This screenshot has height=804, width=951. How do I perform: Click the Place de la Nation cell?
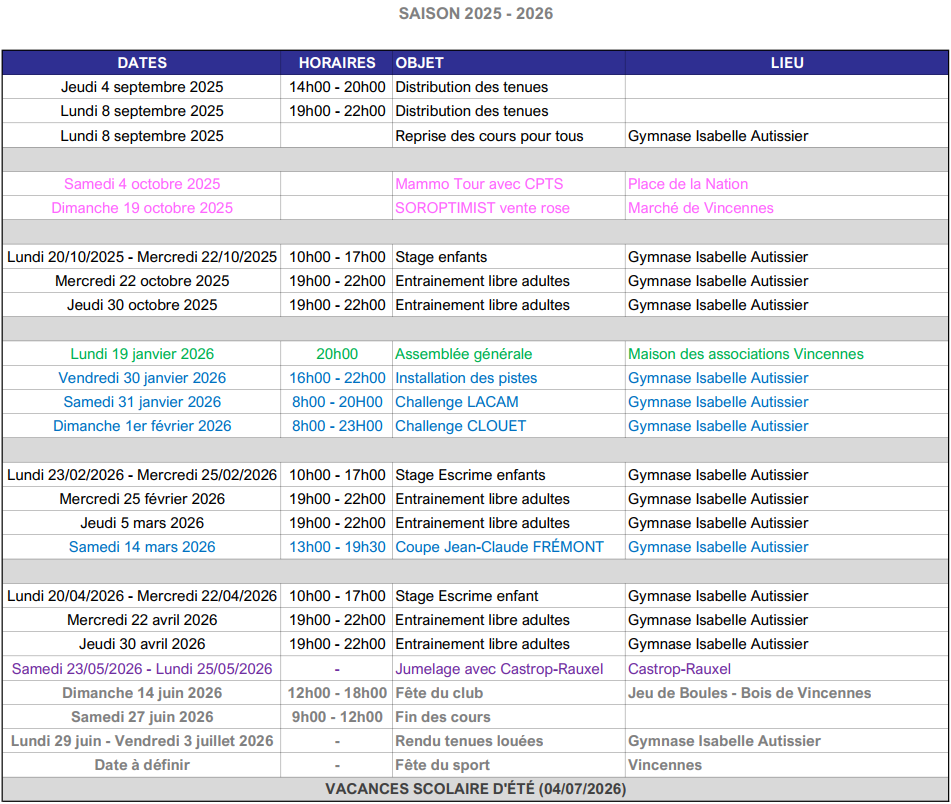click(688, 184)
